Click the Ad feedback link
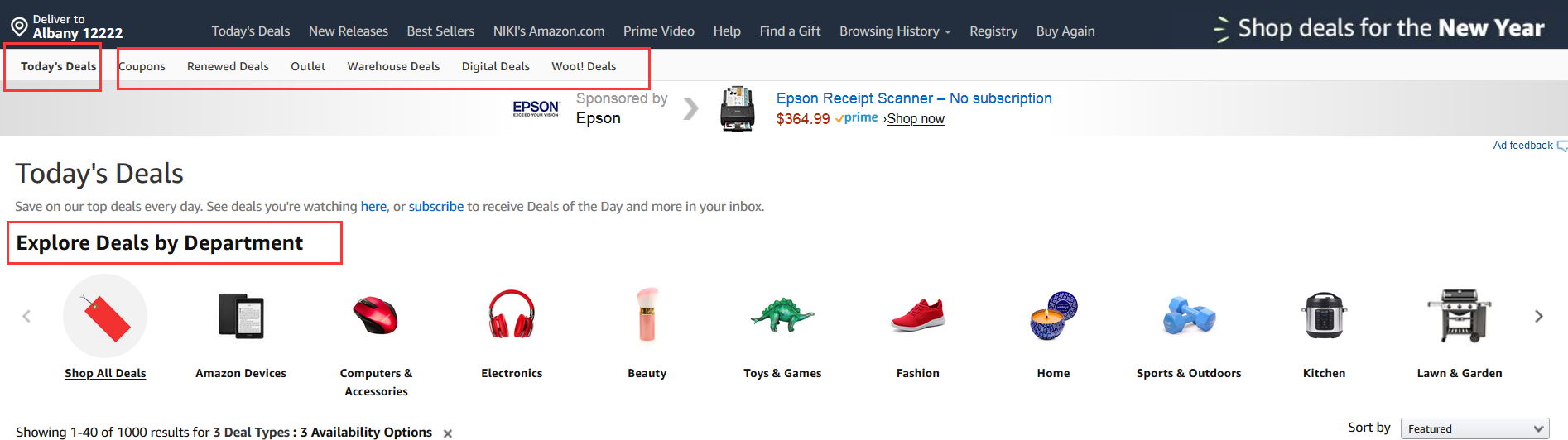 pos(1523,146)
